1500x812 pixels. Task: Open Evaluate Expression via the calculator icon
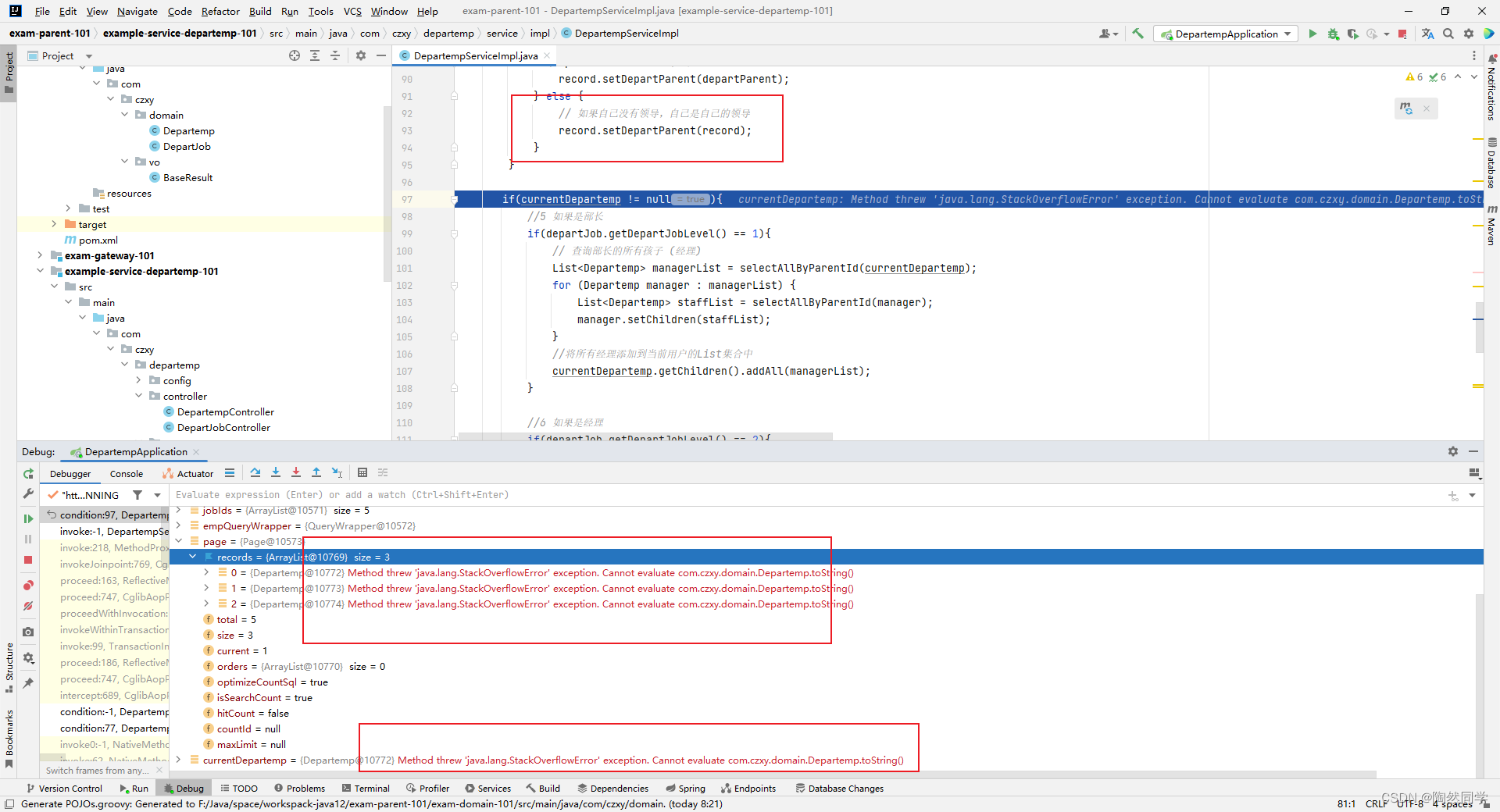pyautogui.click(x=362, y=472)
